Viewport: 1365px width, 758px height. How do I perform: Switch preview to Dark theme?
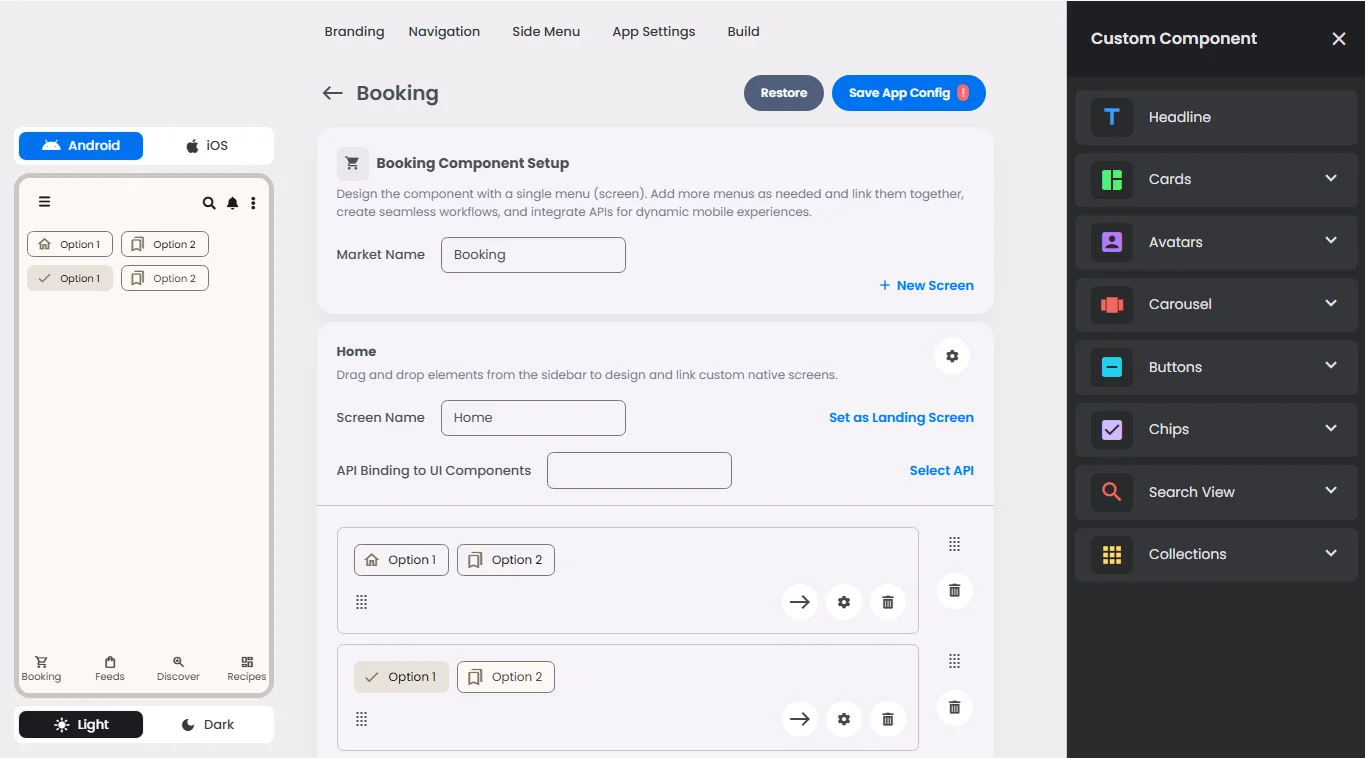[207, 725]
